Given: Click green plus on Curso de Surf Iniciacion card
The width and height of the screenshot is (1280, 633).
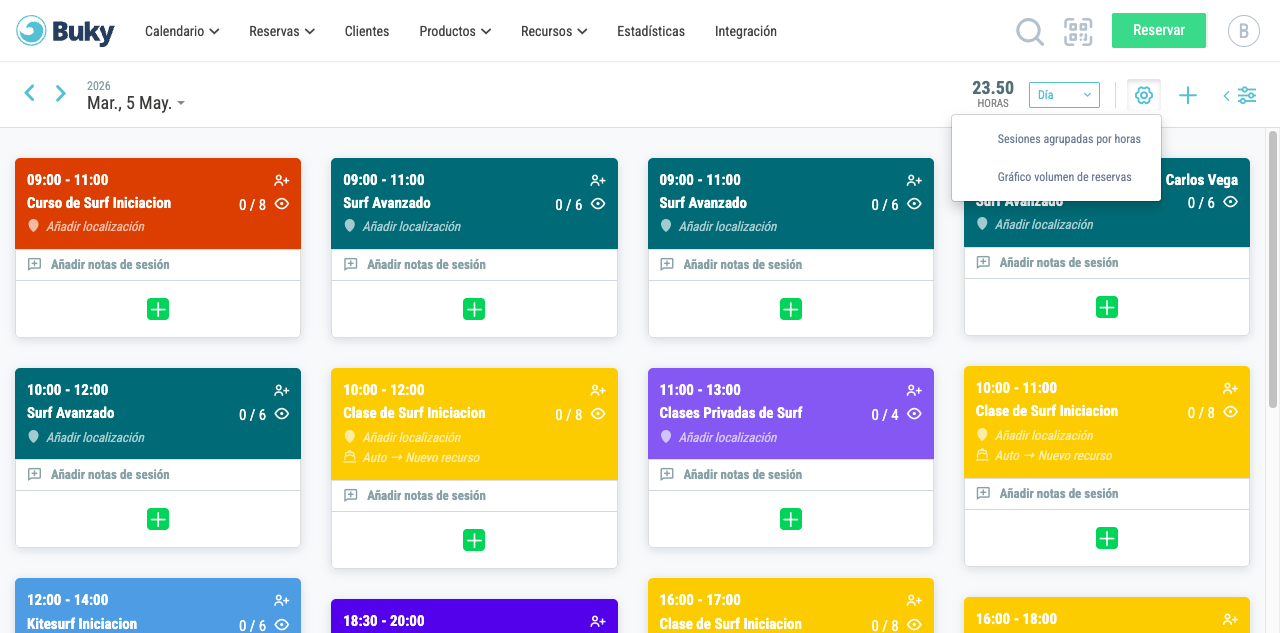Looking at the screenshot, I should coord(158,309).
